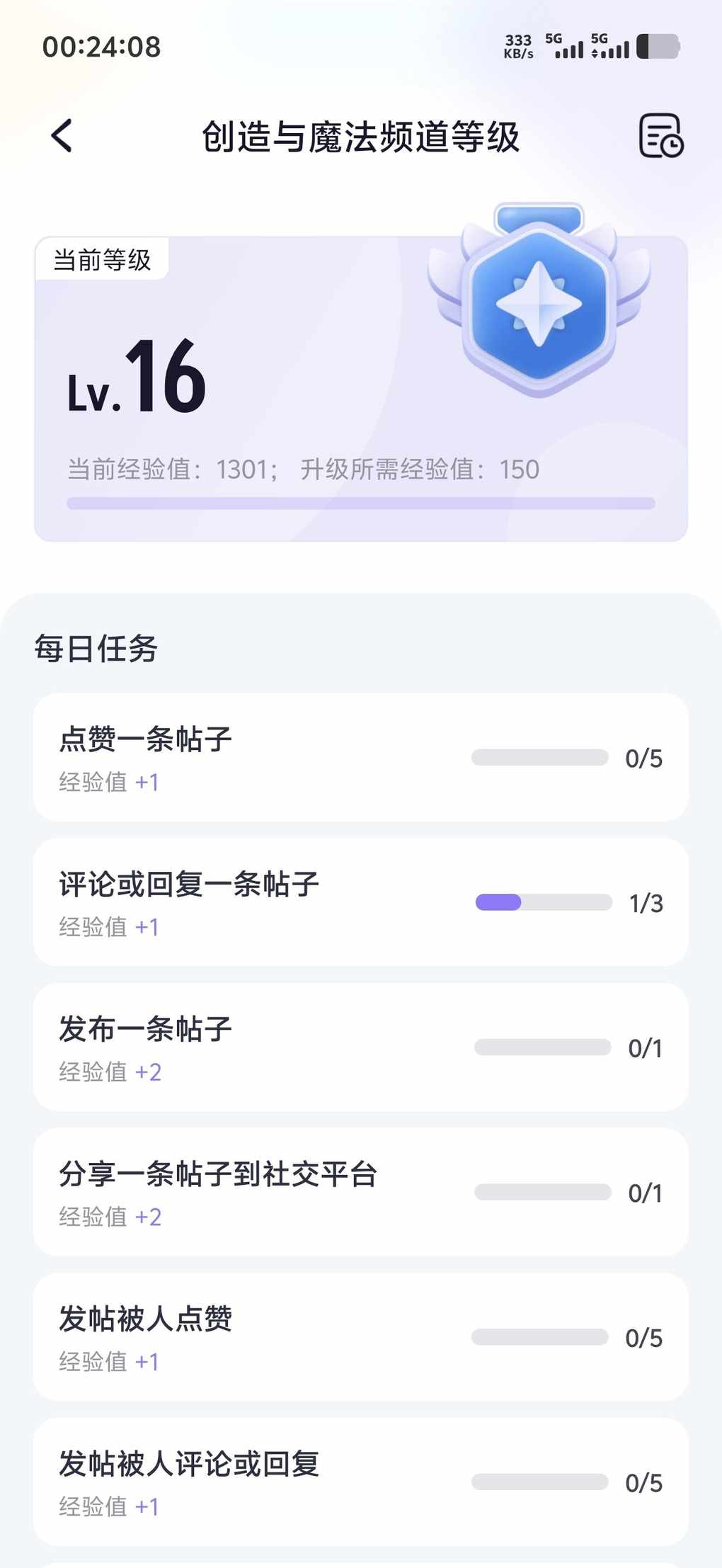Tap the 评论或回复 task progress bar
Screen dimensions: 722x1568
[x=544, y=902]
